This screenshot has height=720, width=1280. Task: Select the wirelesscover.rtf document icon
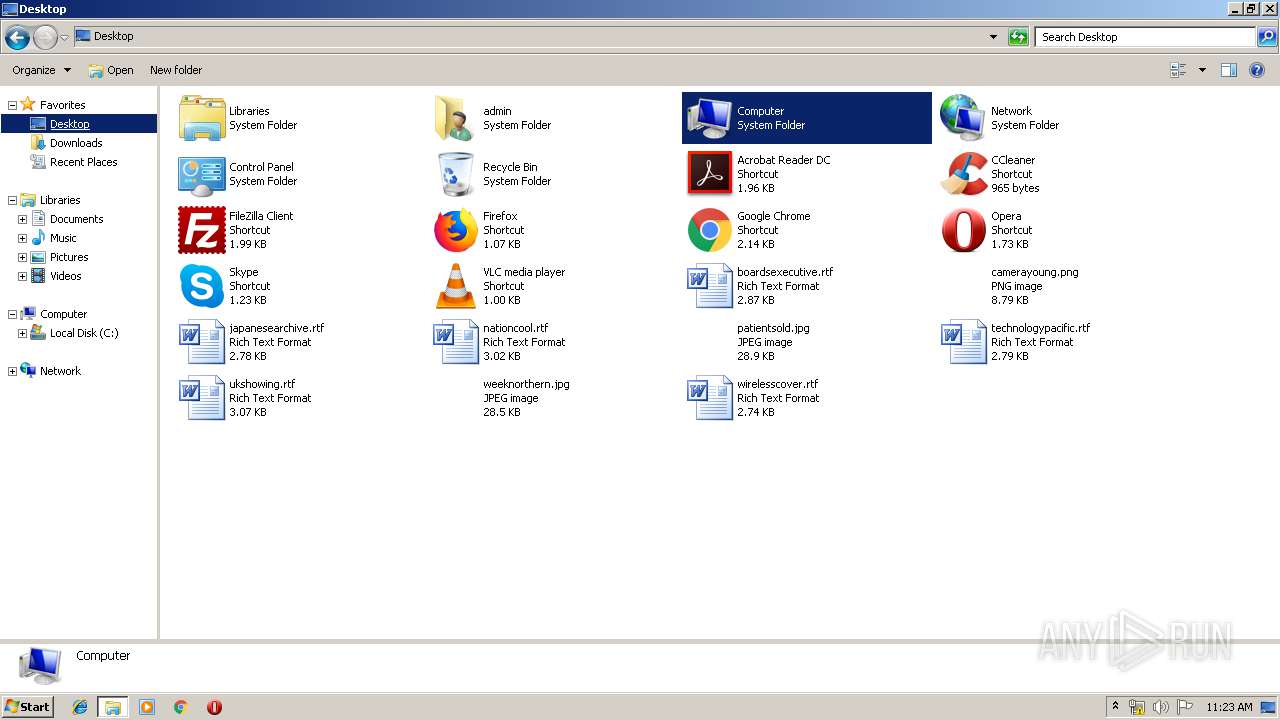coord(710,398)
